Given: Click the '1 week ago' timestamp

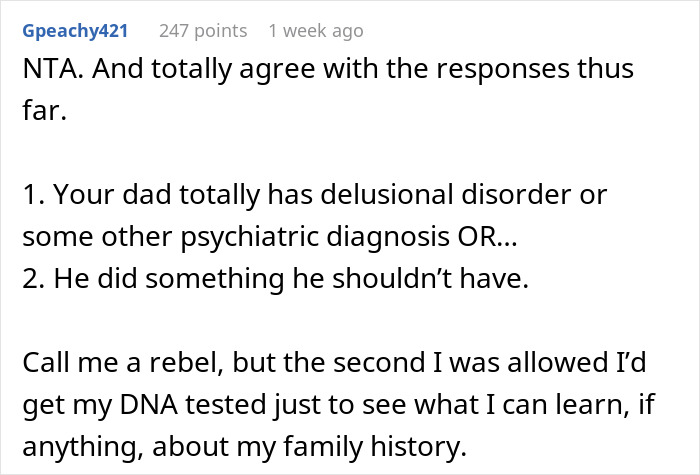Looking at the screenshot, I should [x=315, y=31].
